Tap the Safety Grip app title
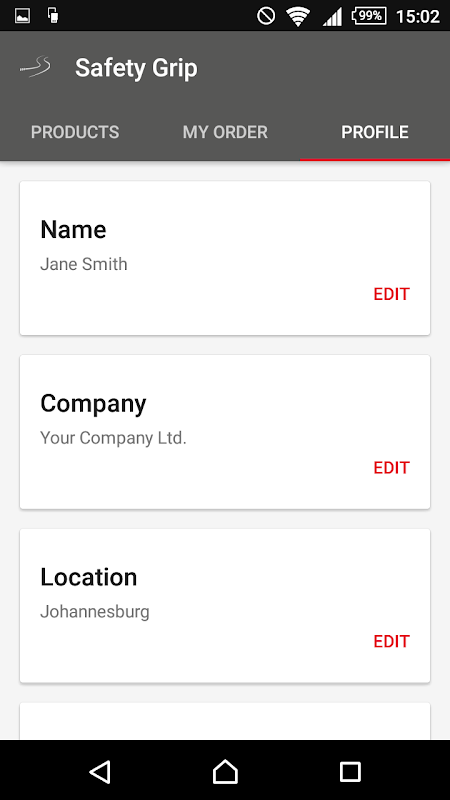The height and width of the screenshot is (800, 450). (x=136, y=68)
